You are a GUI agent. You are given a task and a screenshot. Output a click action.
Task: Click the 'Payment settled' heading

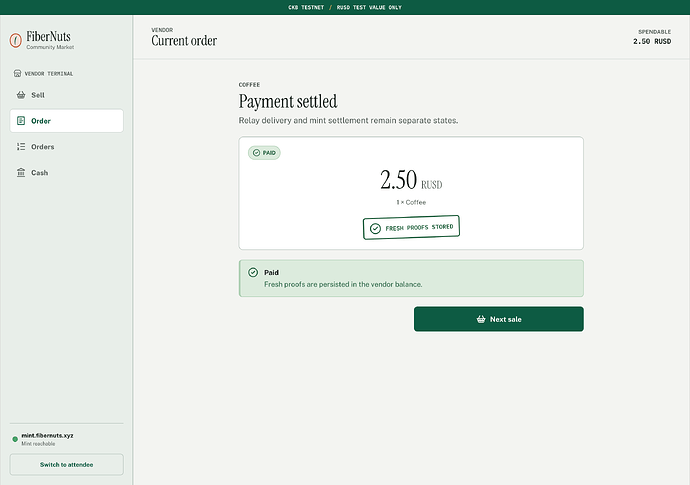288,102
